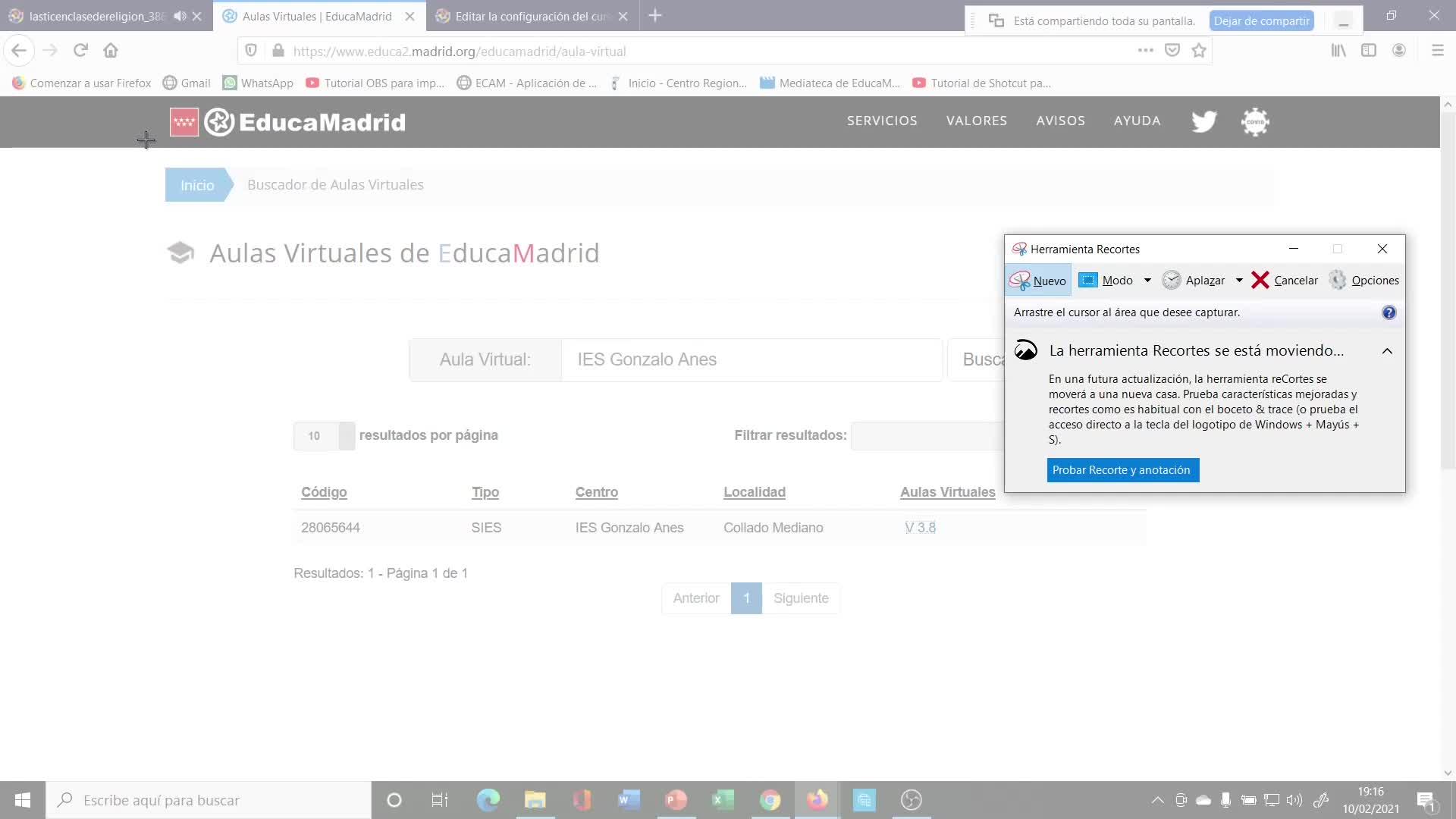Open the resultados por página selector
Screen dimensions: 1456x819
[x=324, y=436]
